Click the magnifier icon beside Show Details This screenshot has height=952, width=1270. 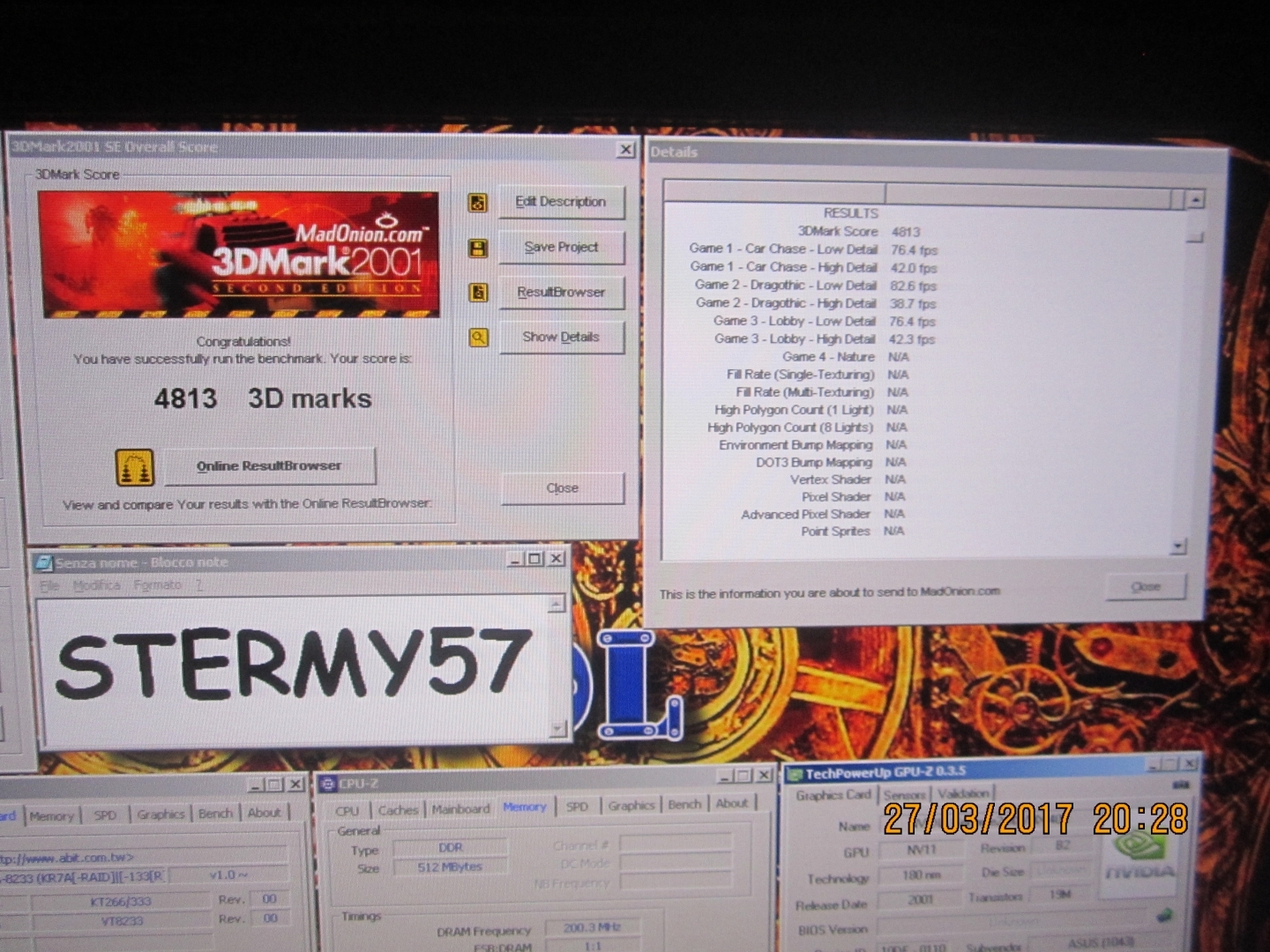(478, 337)
